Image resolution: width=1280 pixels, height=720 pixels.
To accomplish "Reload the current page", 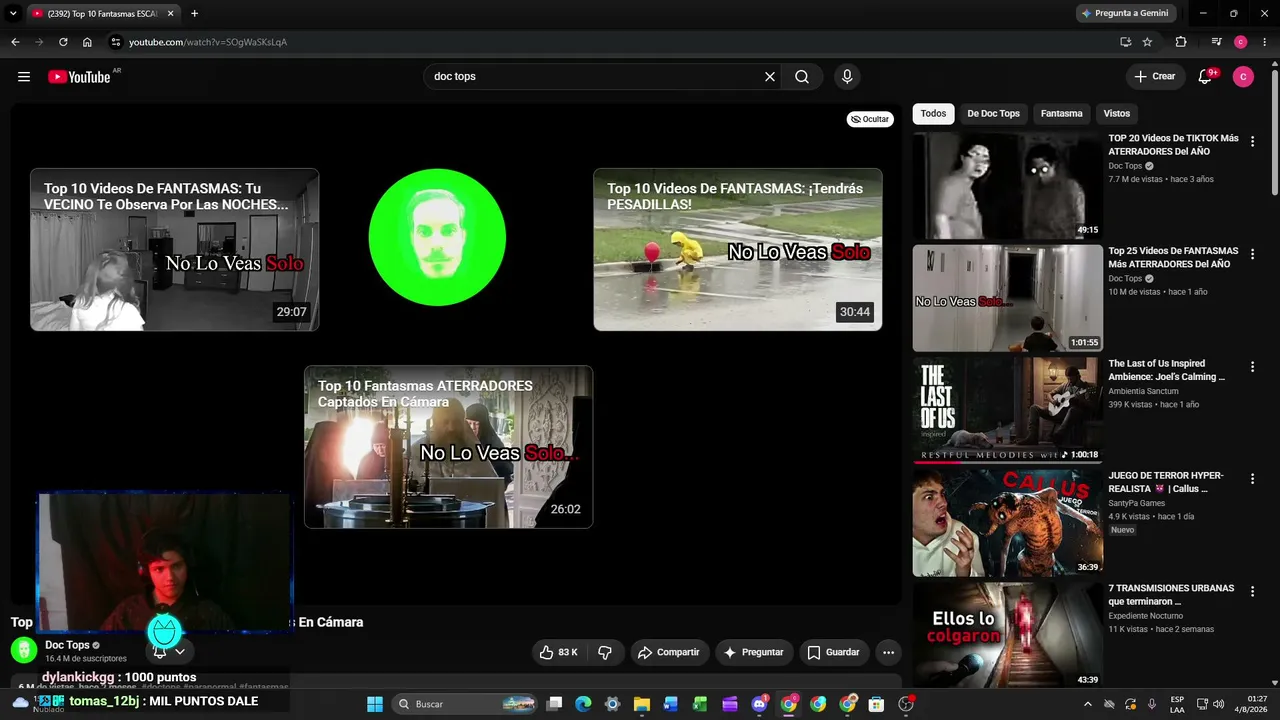I will [63, 42].
